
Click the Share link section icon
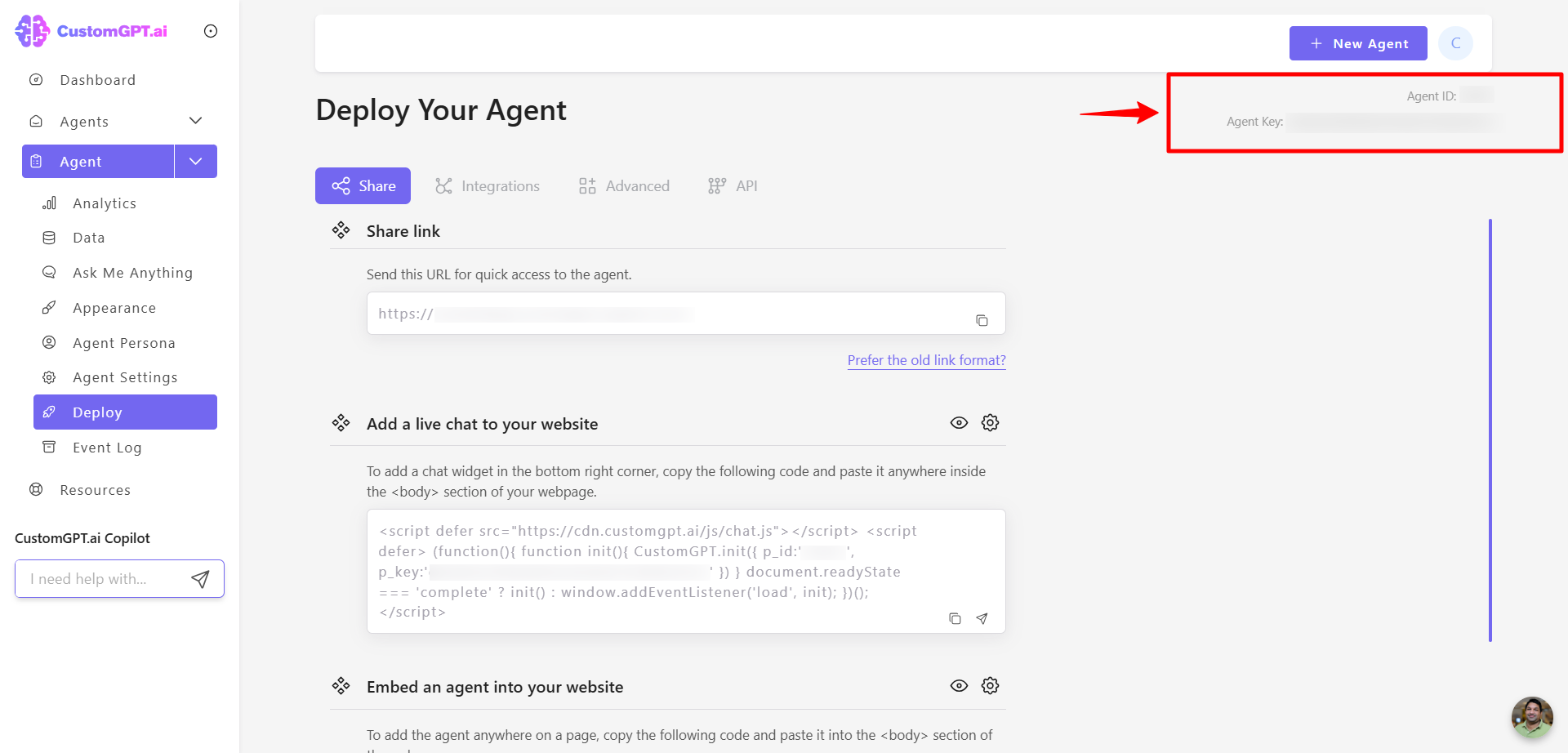(x=341, y=231)
